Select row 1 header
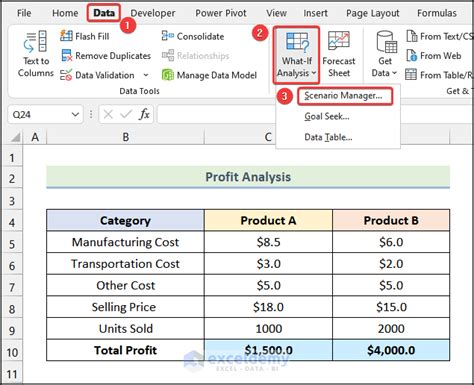The image size is (474, 385). click(x=12, y=157)
